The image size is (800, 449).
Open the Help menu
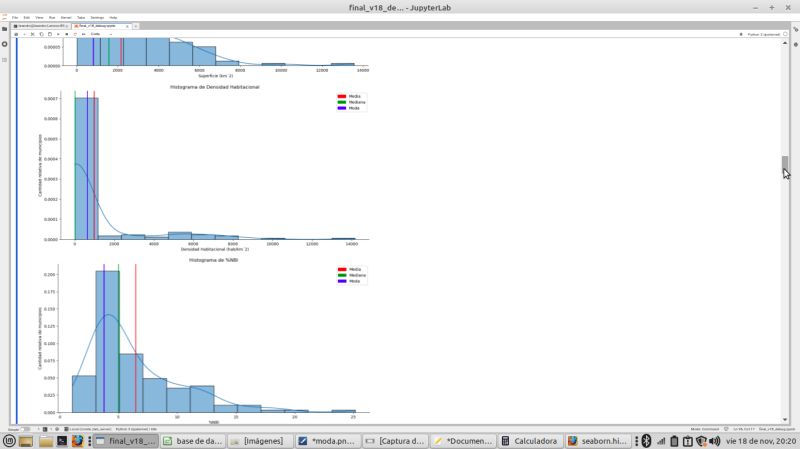[113, 17]
